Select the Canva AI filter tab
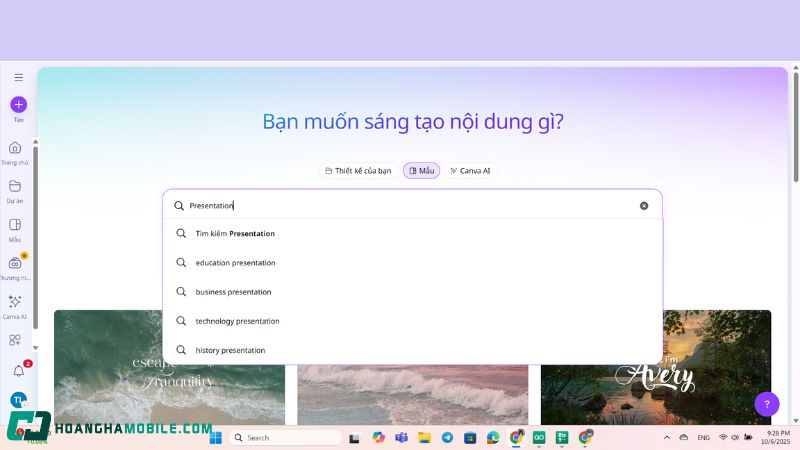This screenshot has width=800, height=450. tap(470, 171)
